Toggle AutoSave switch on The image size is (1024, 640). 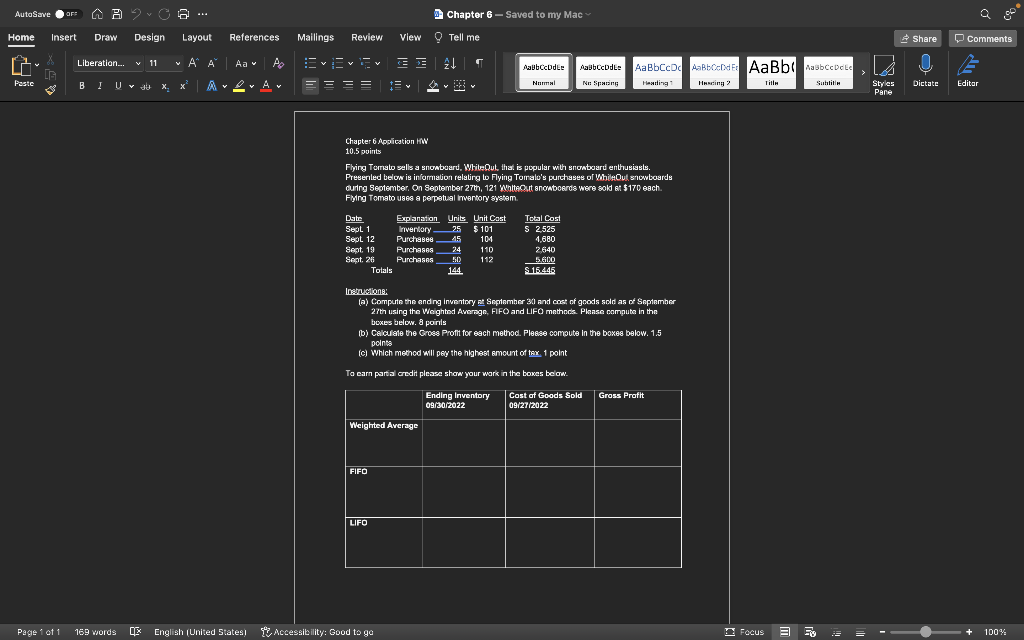(68, 14)
